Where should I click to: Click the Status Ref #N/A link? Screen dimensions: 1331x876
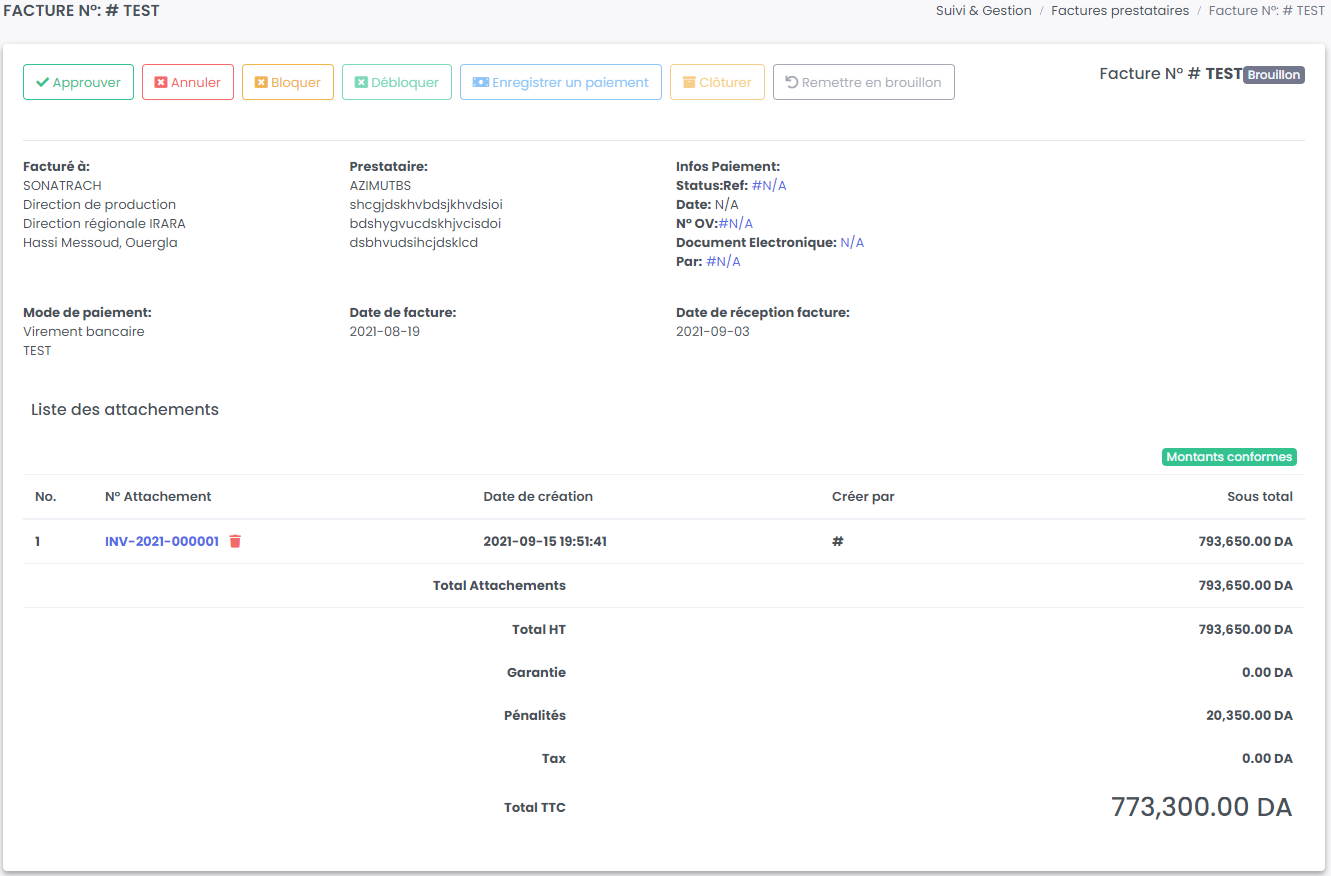tap(769, 186)
